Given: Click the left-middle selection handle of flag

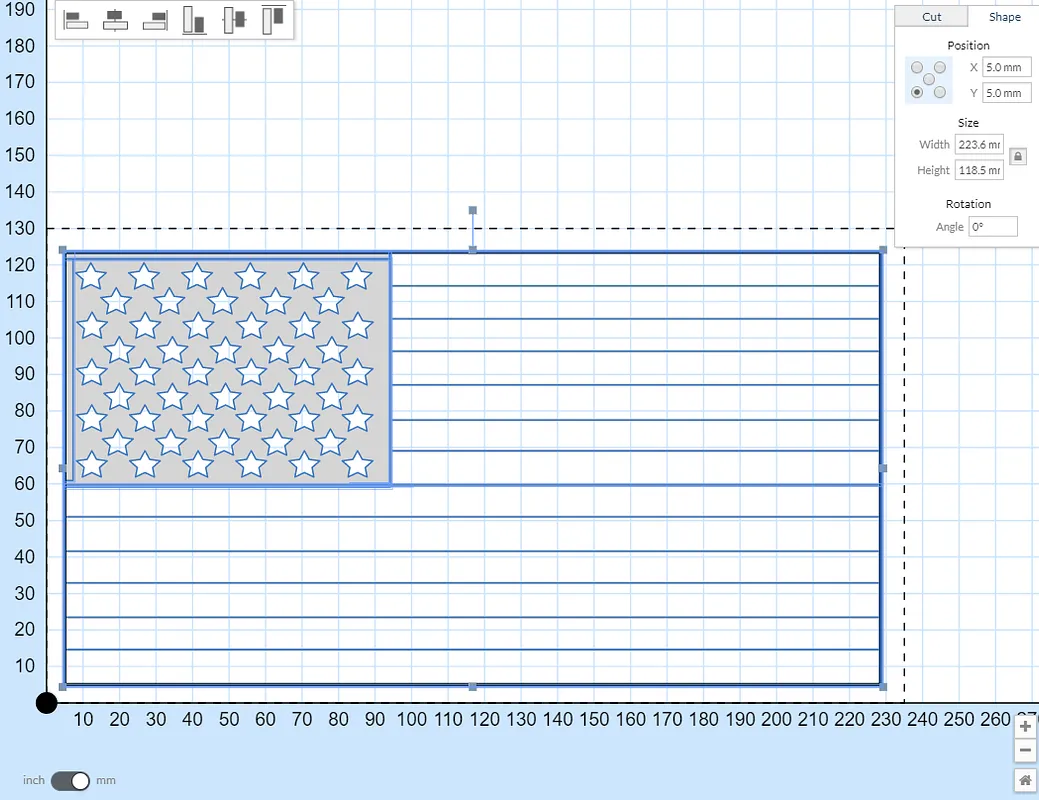Looking at the screenshot, I should pos(63,468).
